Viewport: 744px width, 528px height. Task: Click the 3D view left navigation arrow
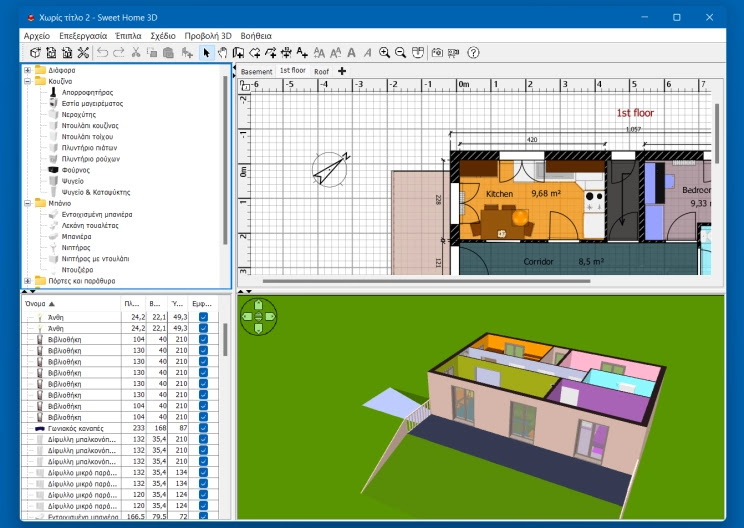[x=247, y=316]
